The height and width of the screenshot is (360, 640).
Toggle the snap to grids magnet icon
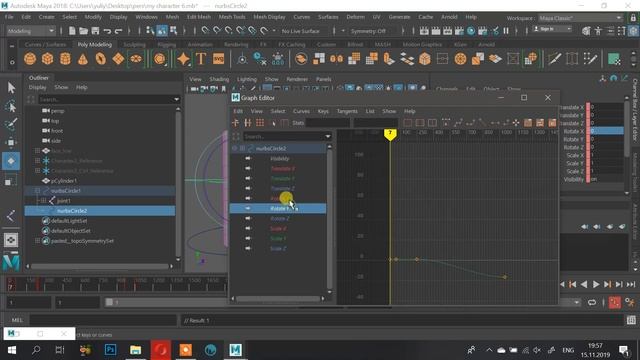[205, 31]
